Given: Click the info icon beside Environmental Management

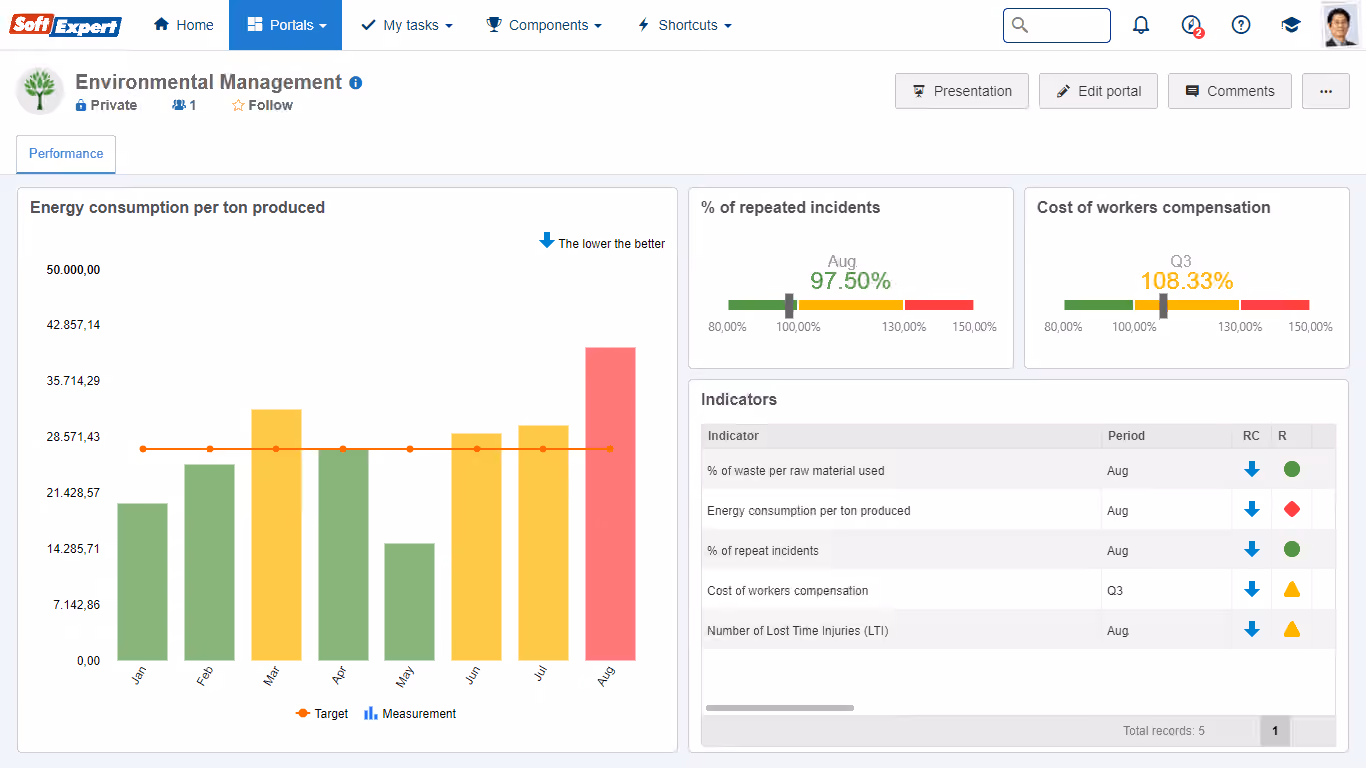Looking at the screenshot, I should pos(356,83).
